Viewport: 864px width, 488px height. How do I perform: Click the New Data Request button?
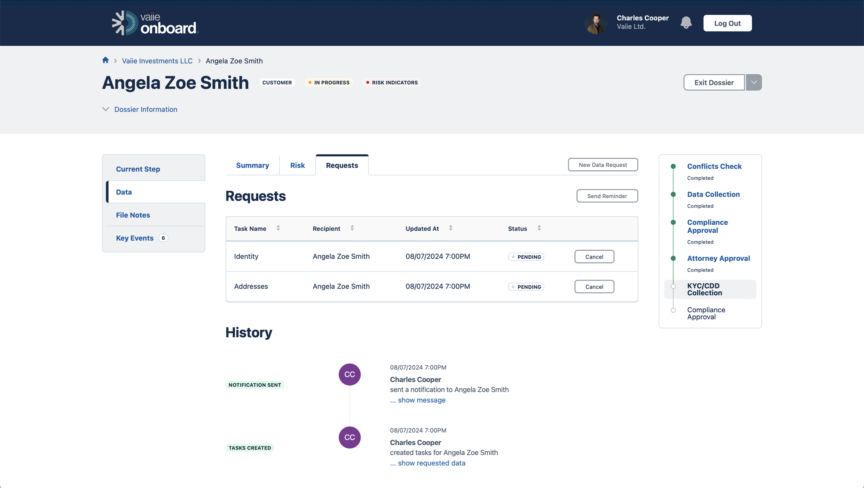602,165
